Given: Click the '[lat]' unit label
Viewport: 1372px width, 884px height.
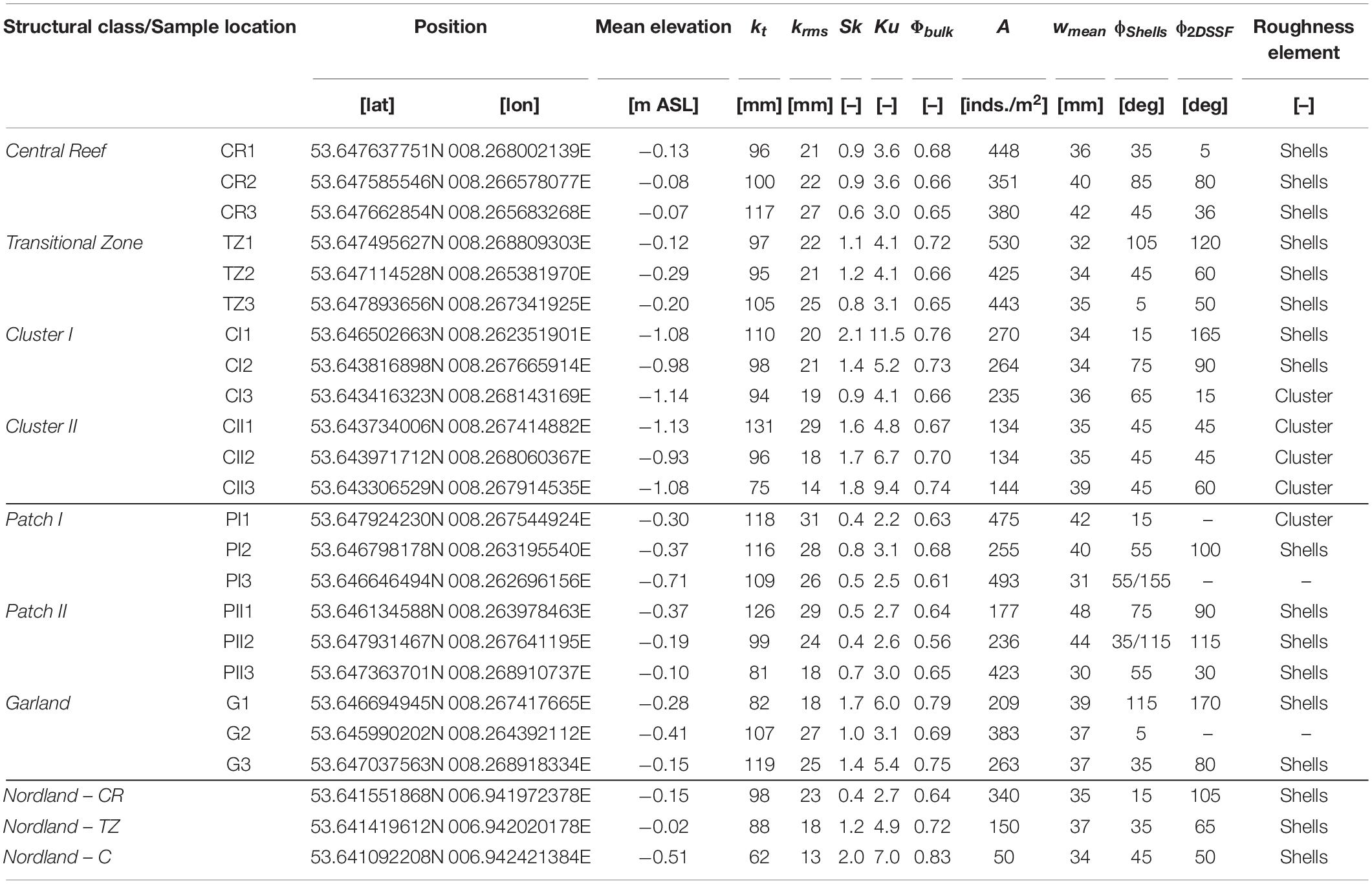Looking at the screenshot, I should pyautogui.click(x=377, y=105).
